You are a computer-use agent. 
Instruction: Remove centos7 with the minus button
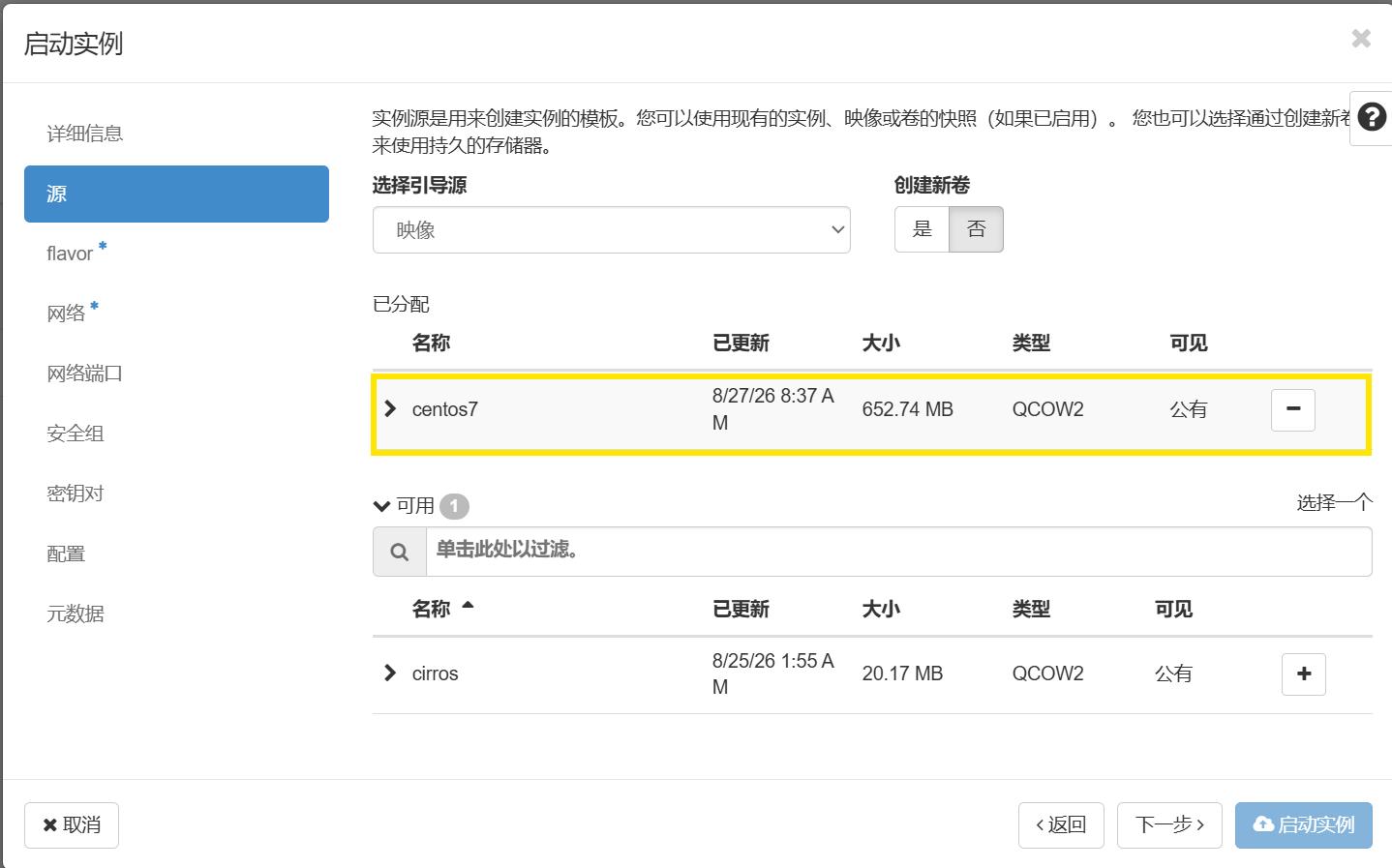coord(1293,409)
